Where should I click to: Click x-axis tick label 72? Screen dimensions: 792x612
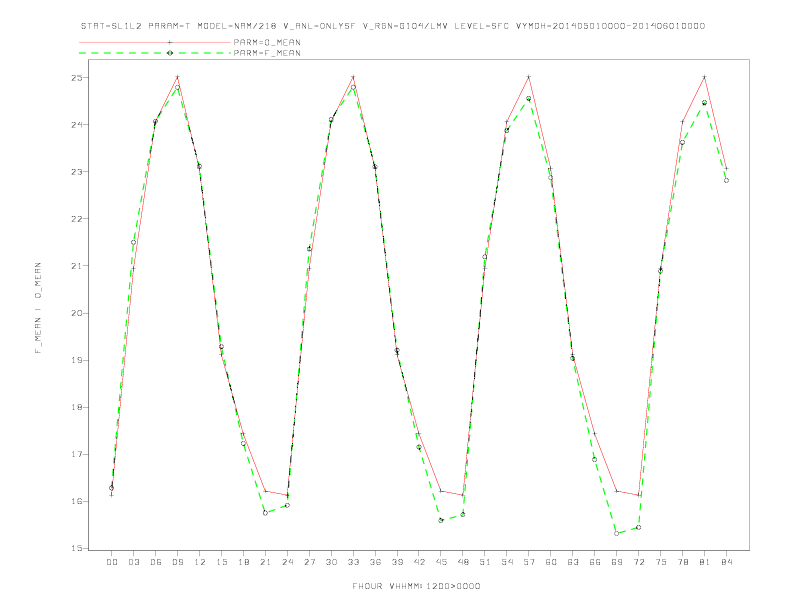pyautogui.click(x=639, y=562)
